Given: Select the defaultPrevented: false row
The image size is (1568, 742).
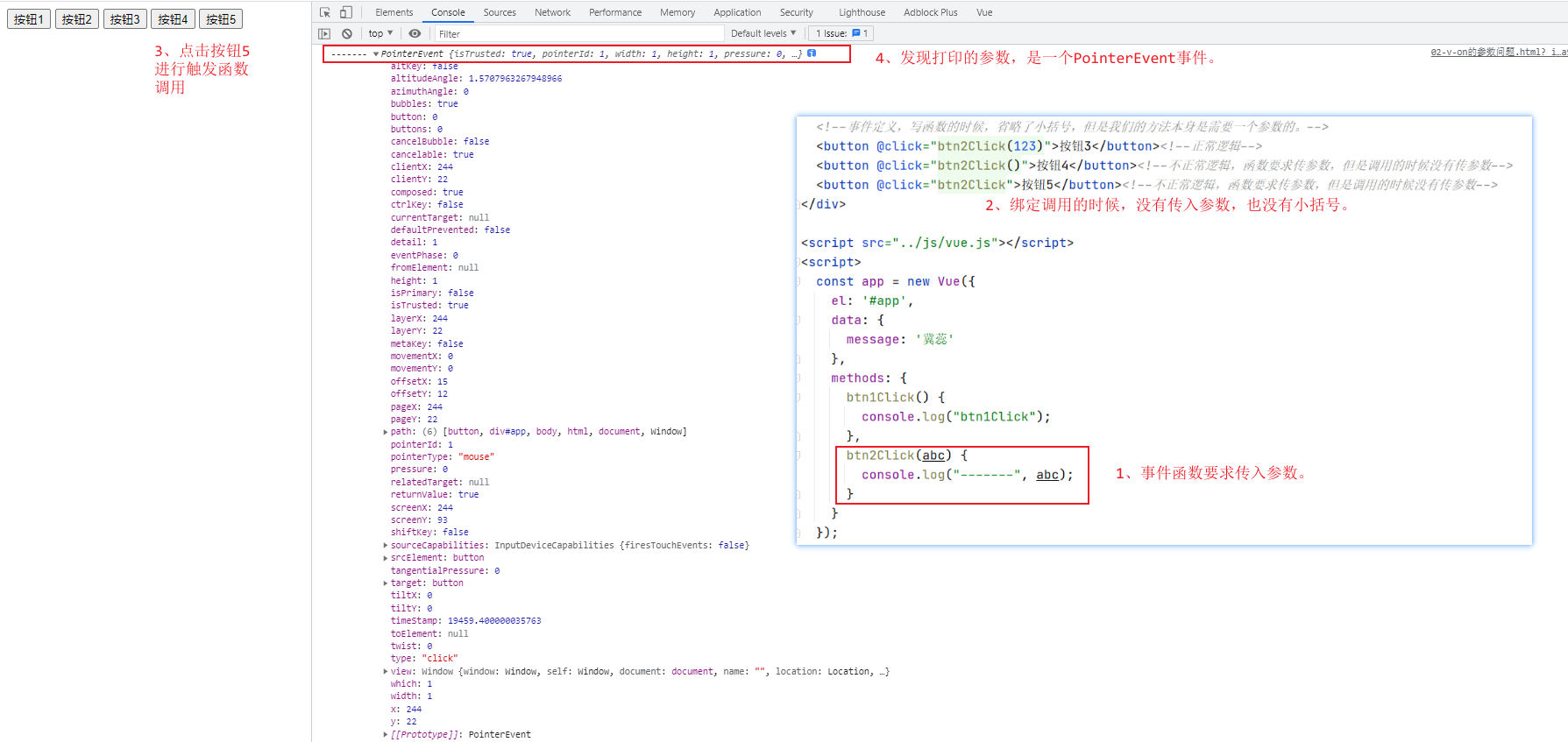Looking at the screenshot, I should click(x=451, y=230).
